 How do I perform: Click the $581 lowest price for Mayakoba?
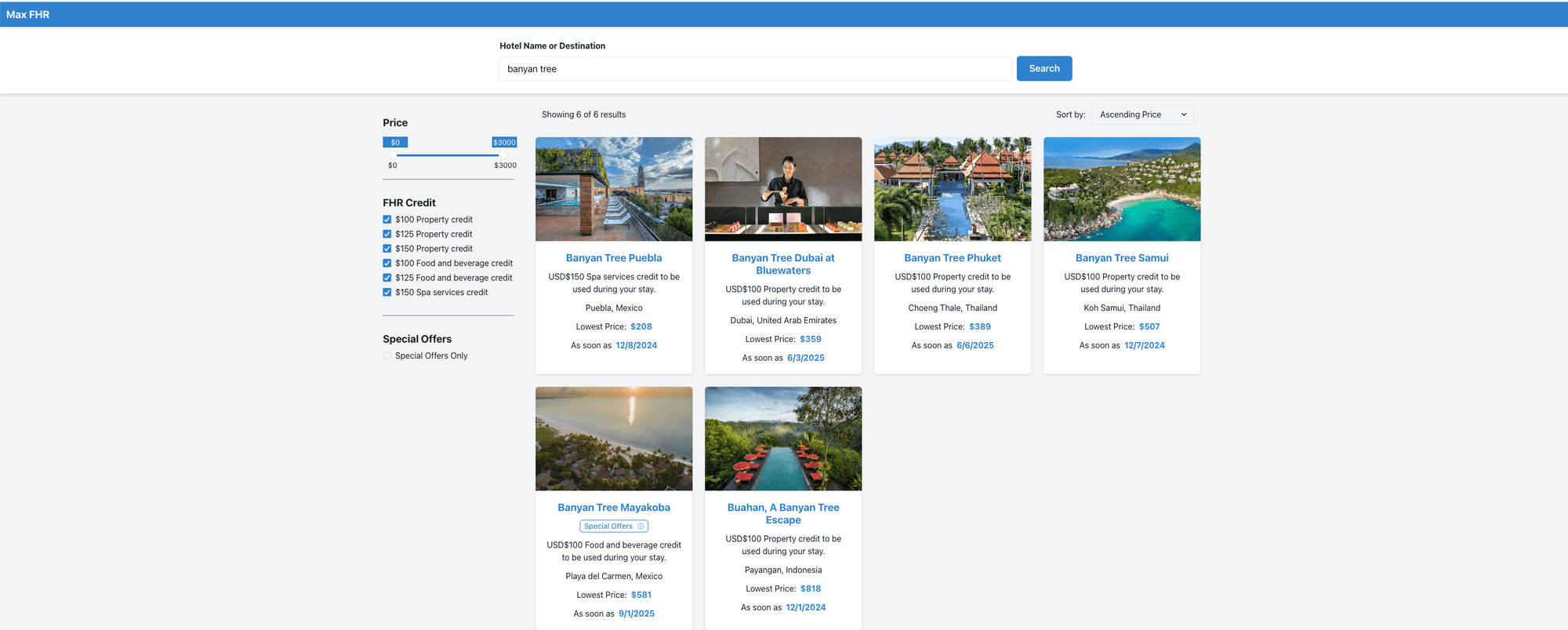point(641,595)
